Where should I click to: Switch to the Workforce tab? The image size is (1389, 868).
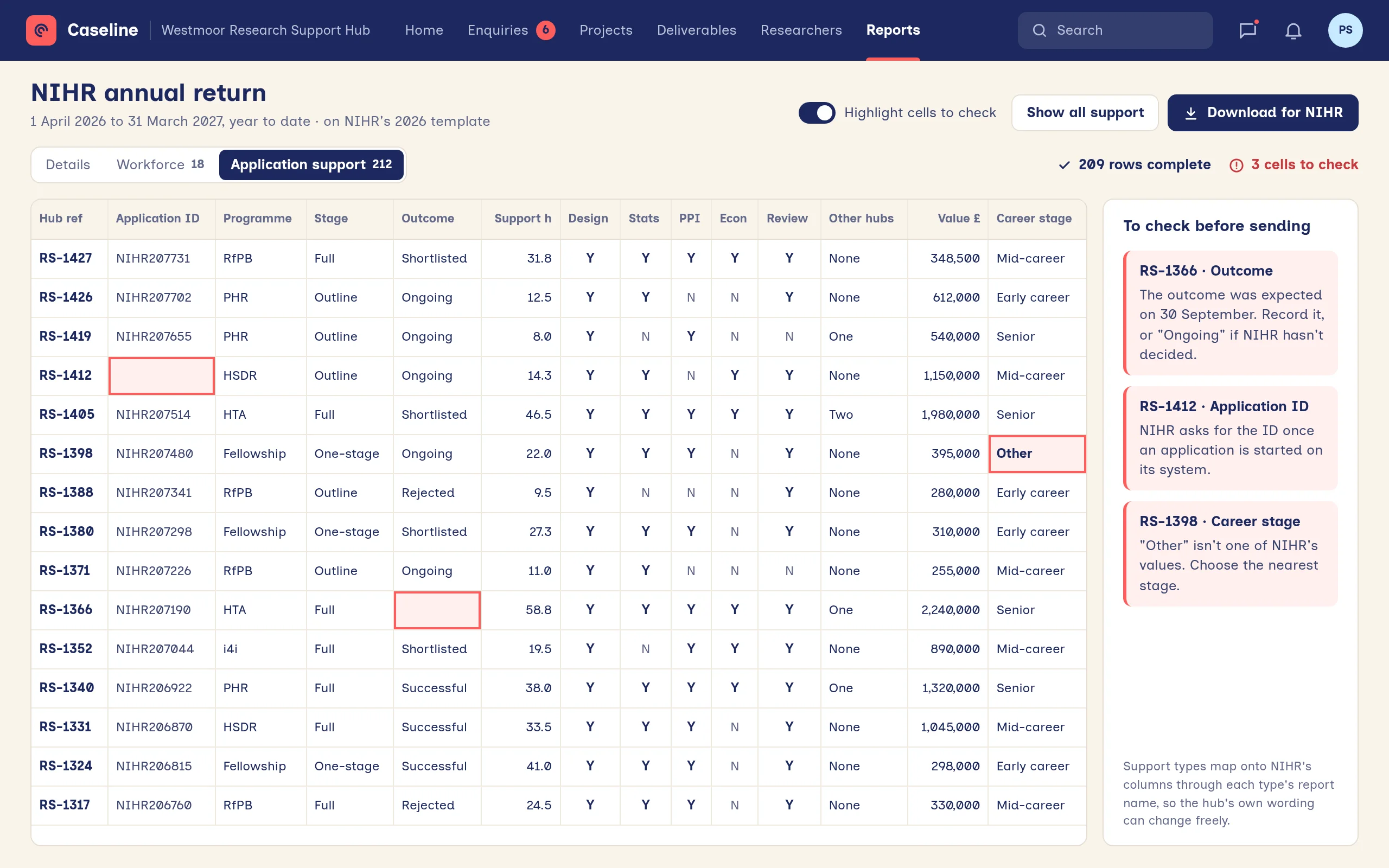click(x=160, y=165)
